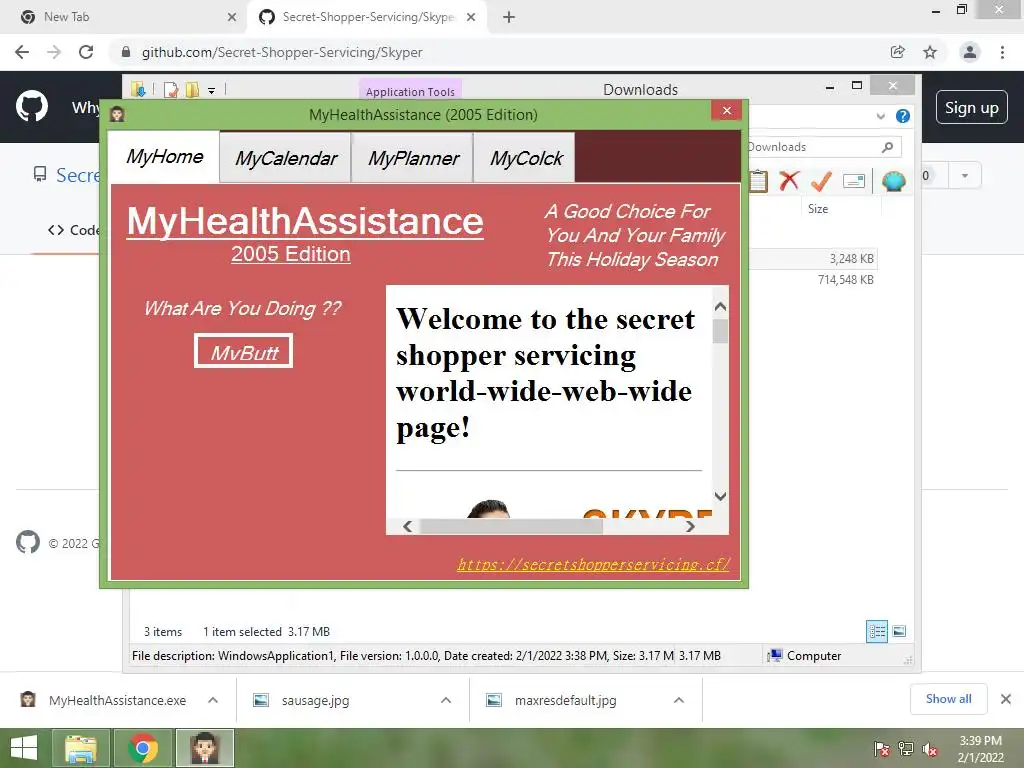Click the orange checkmark Properties icon

[x=821, y=181]
